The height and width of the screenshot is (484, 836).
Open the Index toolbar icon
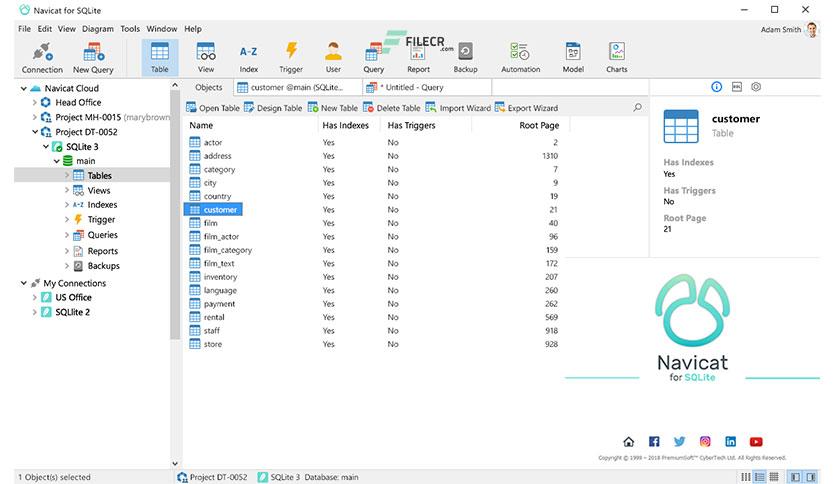click(248, 58)
